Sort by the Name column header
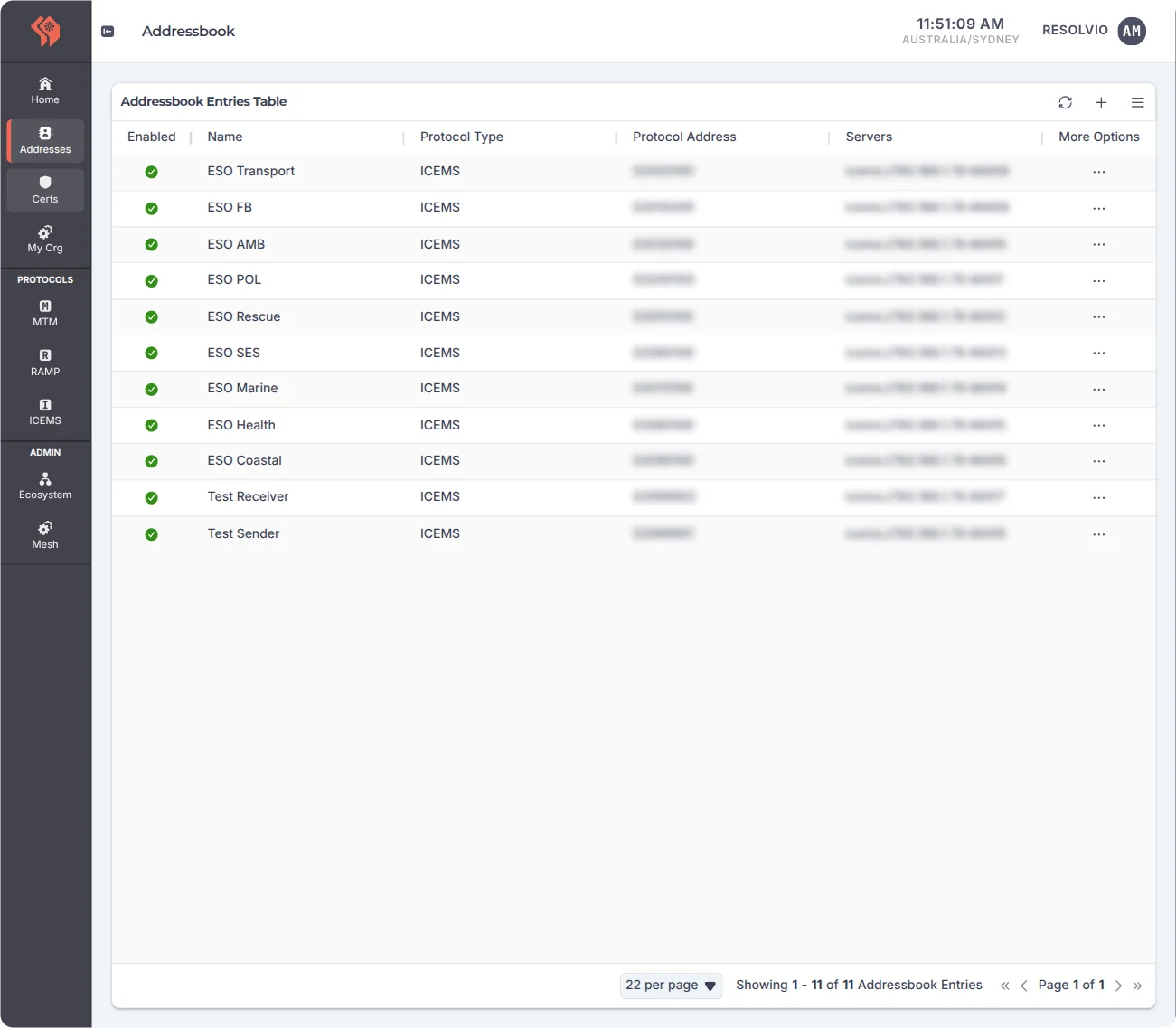The width and height of the screenshot is (1176, 1028). coord(225,137)
